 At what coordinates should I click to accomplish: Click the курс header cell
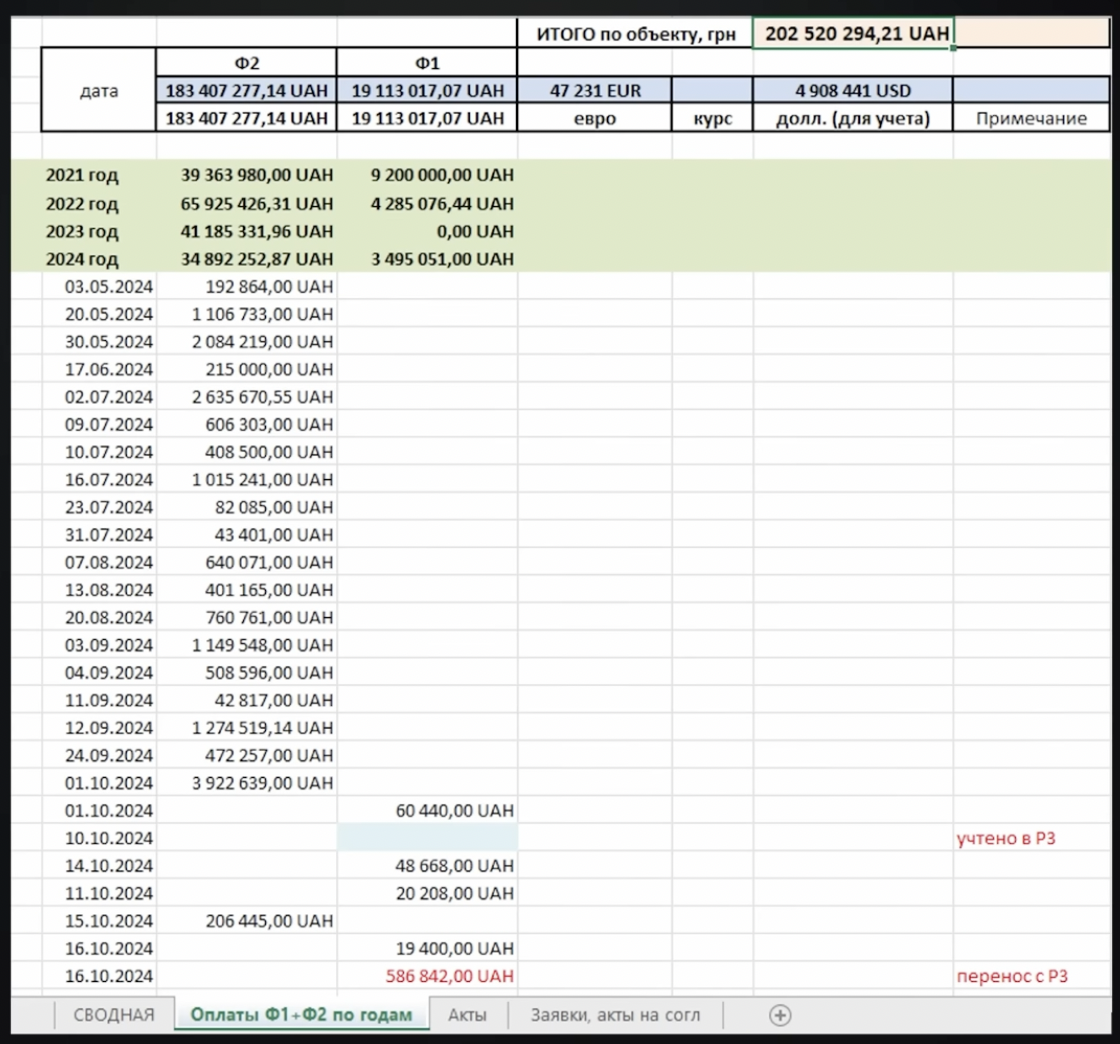pyautogui.click(x=712, y=118)
